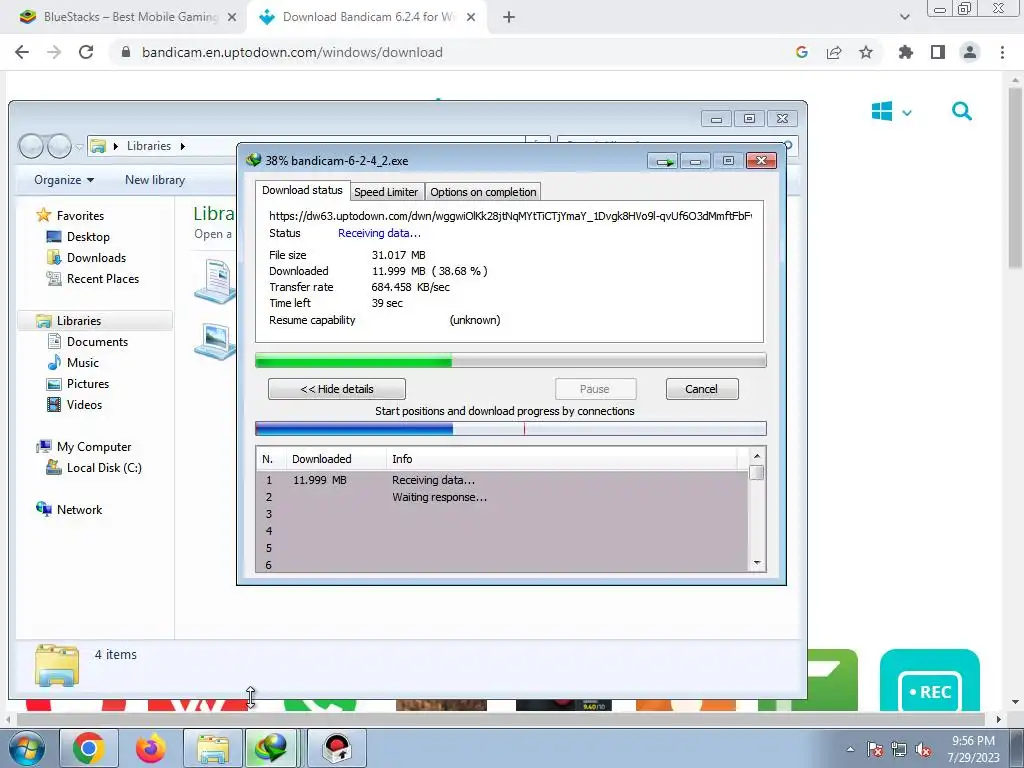Open Pictures library in Explorer

pyautogui.click(x=87, y=383)
